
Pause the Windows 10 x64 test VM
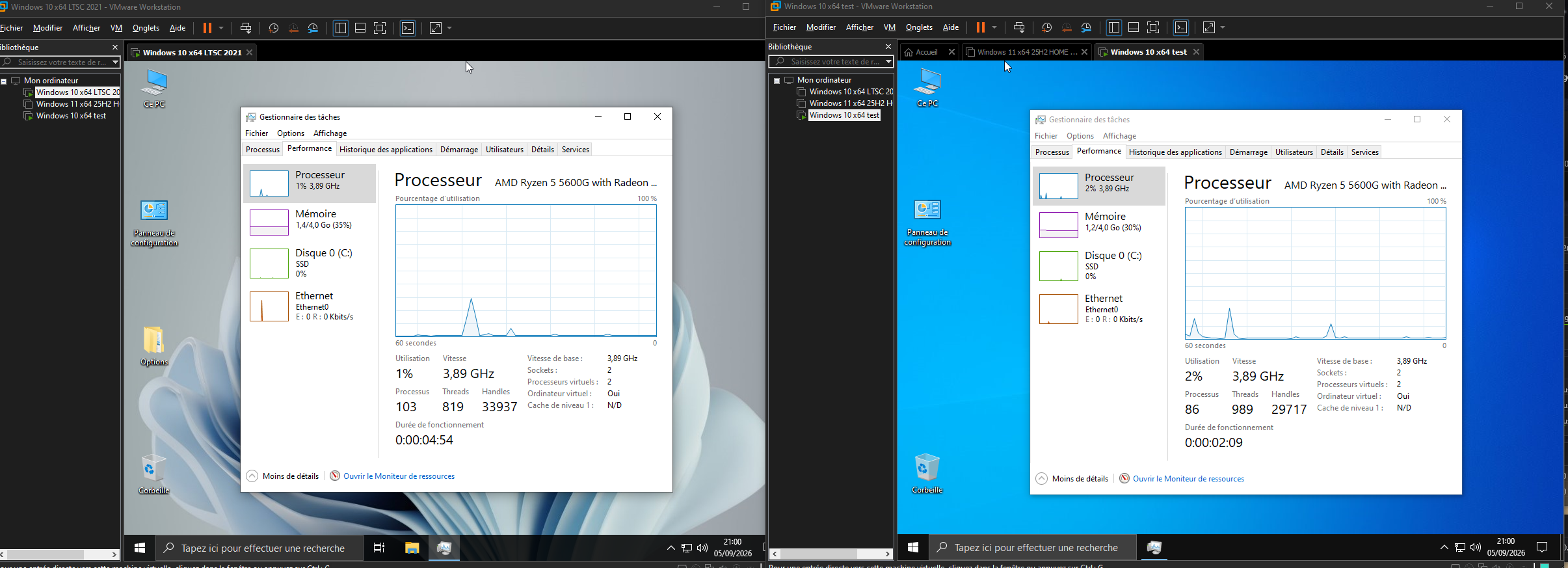coord(981,27)
